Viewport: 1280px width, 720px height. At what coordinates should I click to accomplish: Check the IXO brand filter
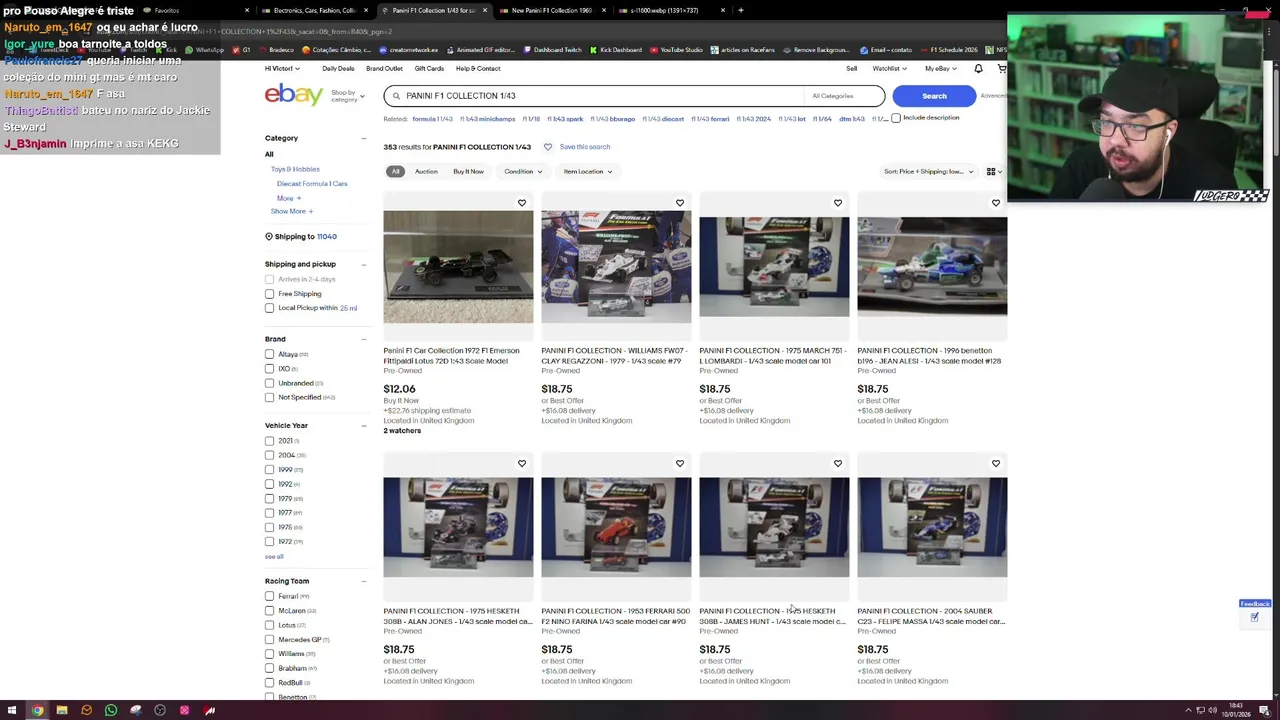point(269,369)
